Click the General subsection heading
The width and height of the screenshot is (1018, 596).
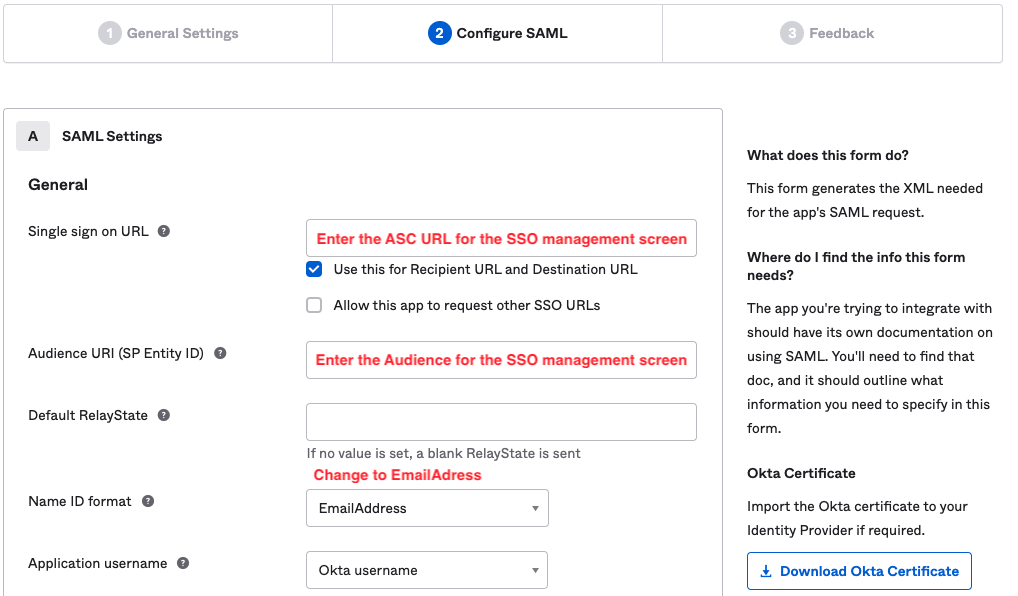point(58,185)
